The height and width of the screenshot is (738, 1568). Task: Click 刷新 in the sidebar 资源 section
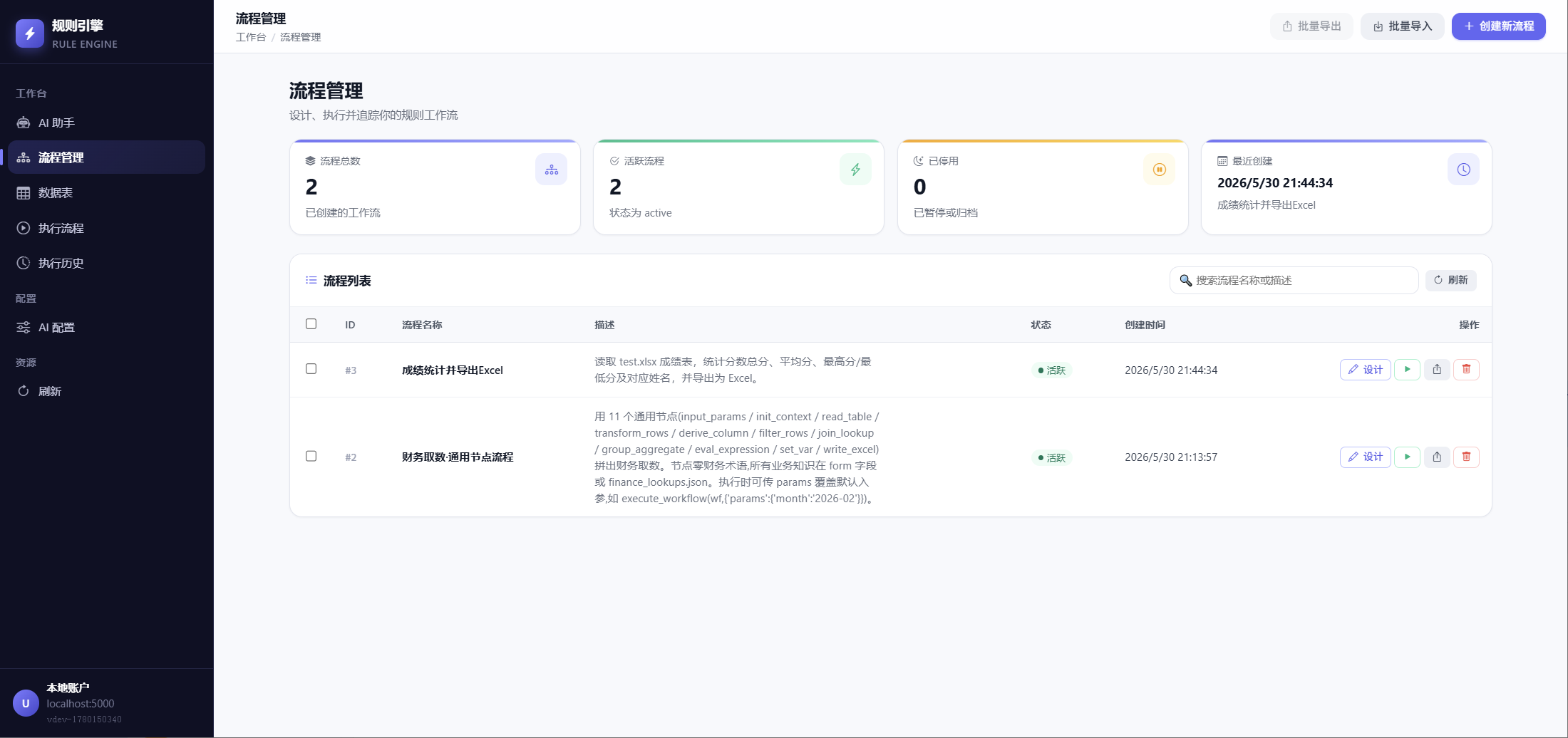pyautogui.click(x=107, y=391)
